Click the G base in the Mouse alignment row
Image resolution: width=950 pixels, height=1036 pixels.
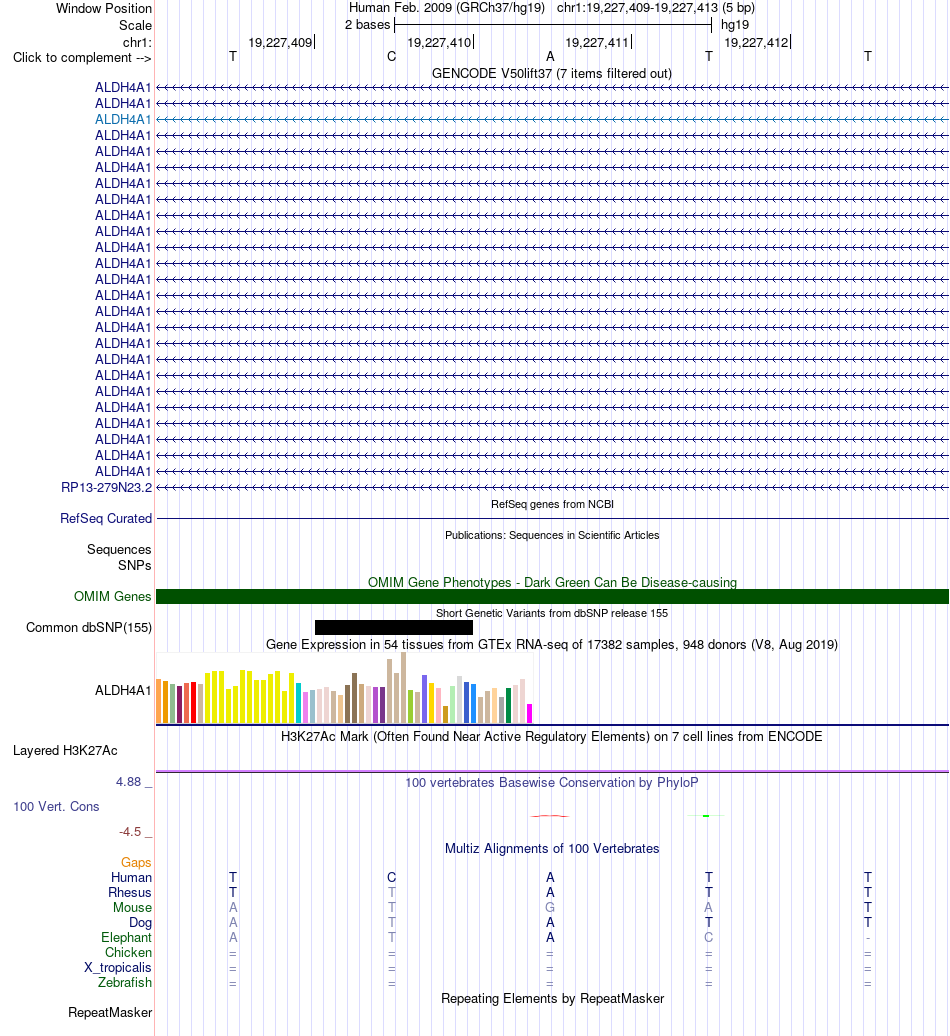pyautogui.click(x=550, y=907)
